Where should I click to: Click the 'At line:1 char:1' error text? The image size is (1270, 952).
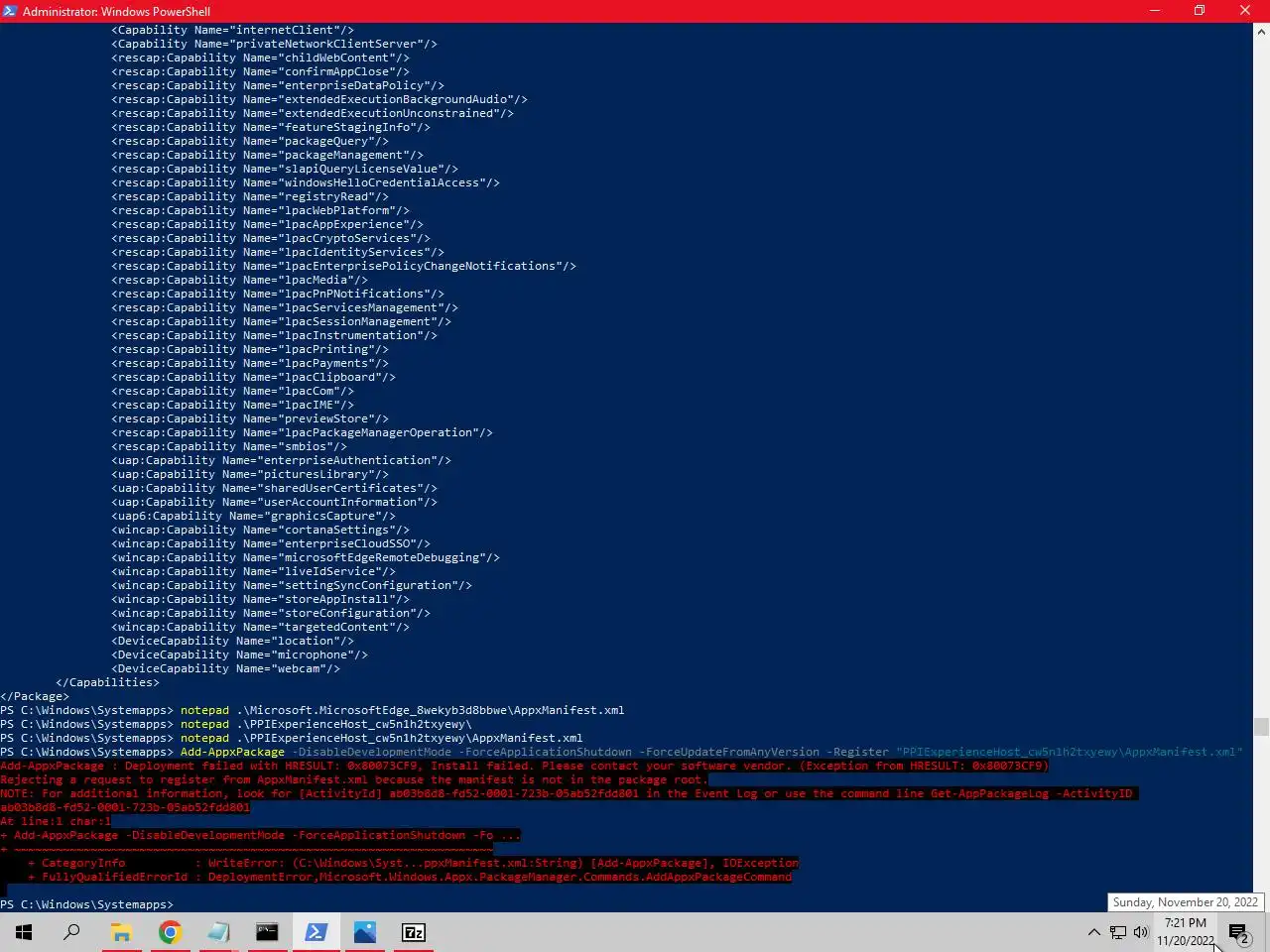click(56, 821)
